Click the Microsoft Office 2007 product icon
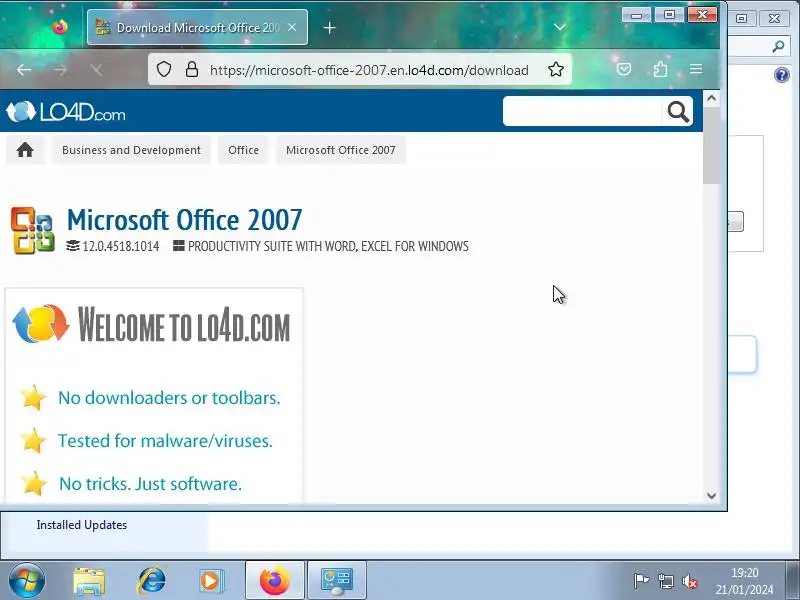The width and height of the screenshot is (800, 600). (x=33, y=230)
